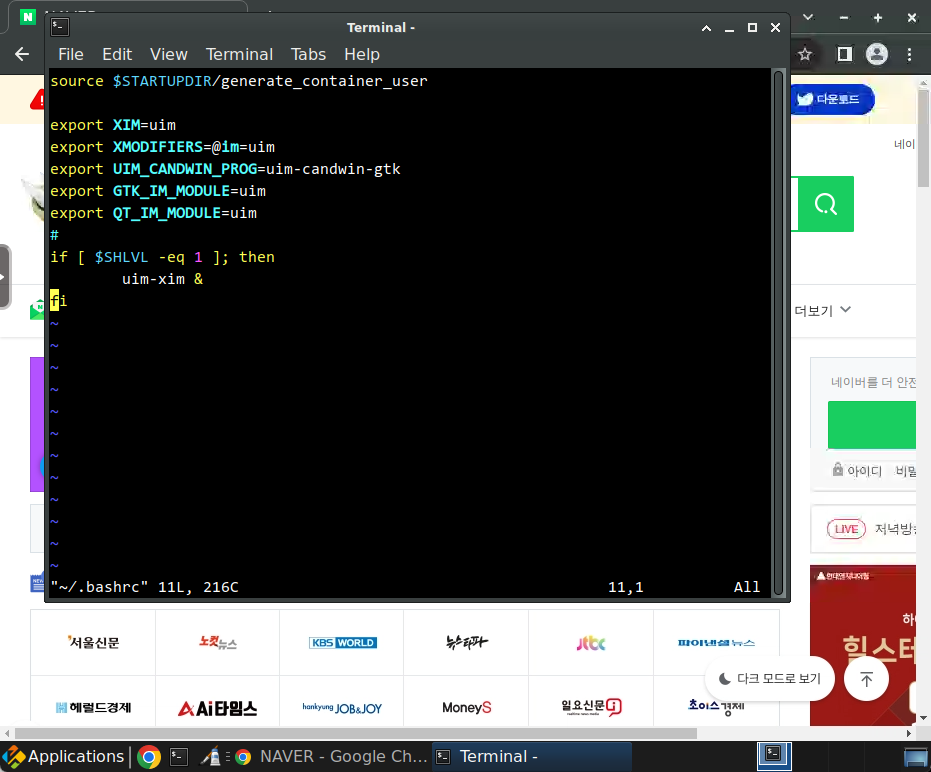Launch Chrome from taskbar icon

pyautogui.click(x=149, y=757)
